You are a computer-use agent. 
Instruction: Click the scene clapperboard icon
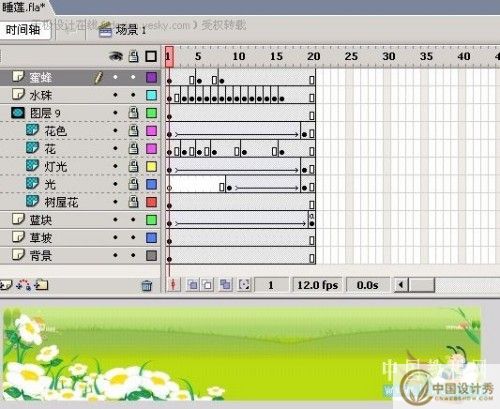(105, 29)
